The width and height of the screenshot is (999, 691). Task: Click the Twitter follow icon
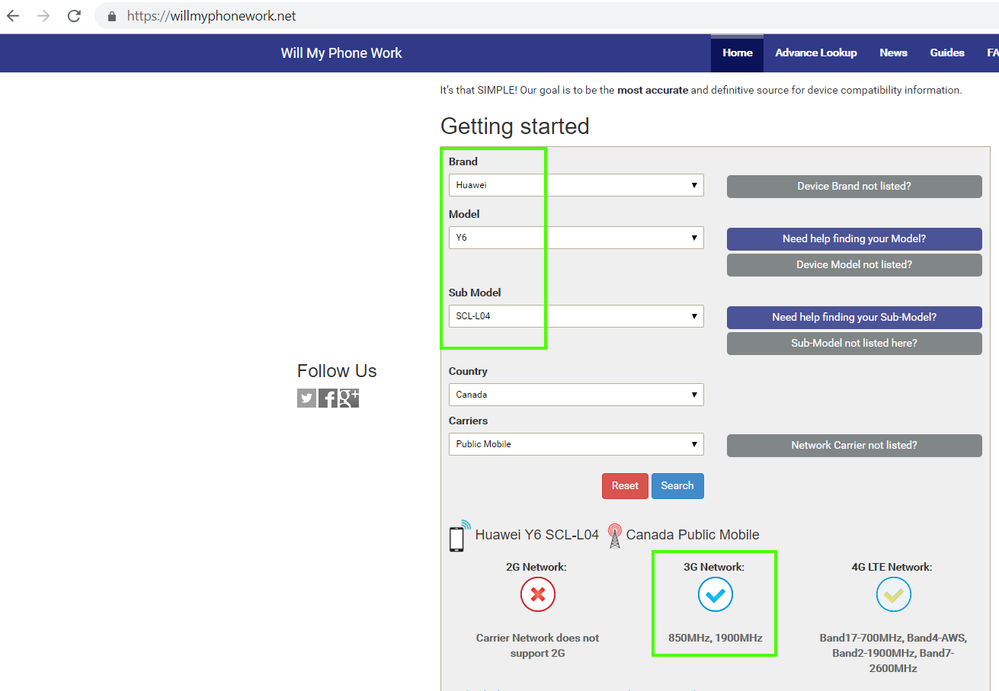point(306,398)
